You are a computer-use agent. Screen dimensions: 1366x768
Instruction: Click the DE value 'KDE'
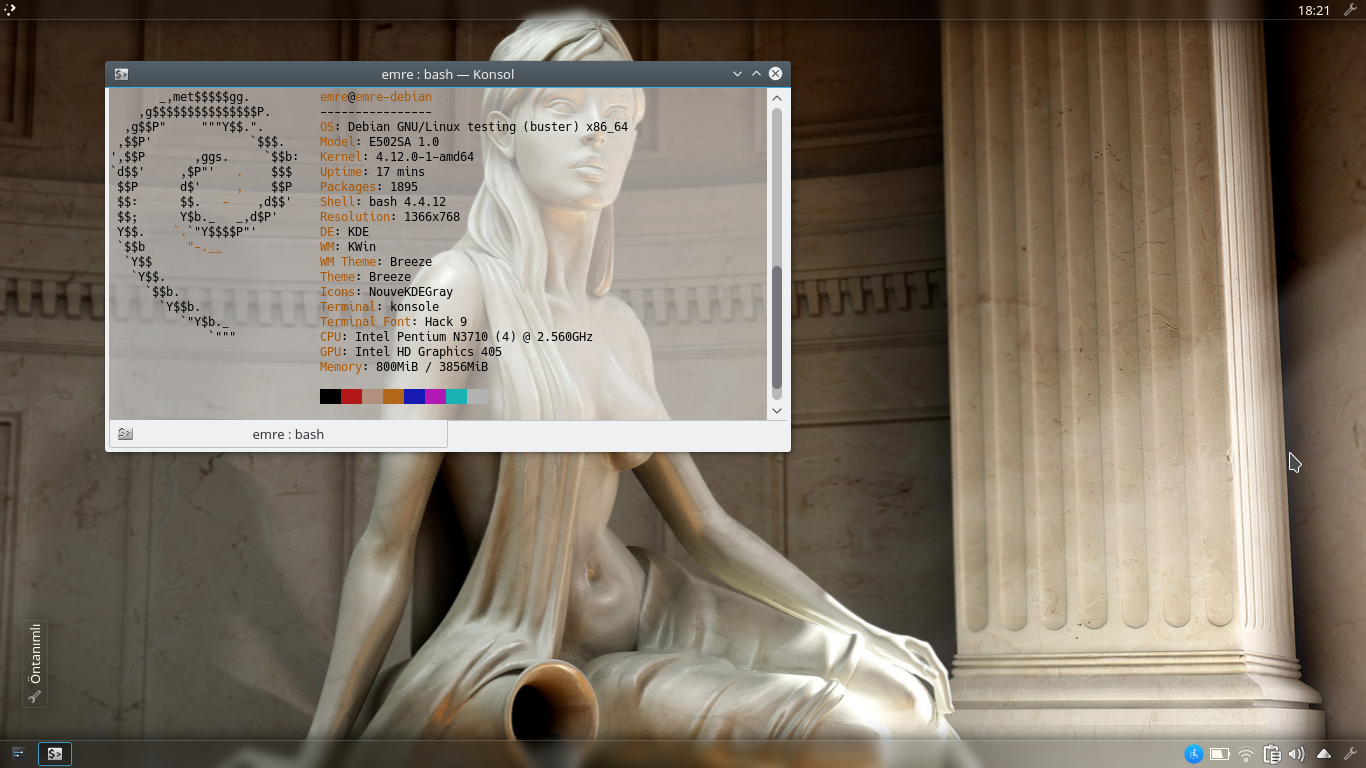(x=358, y=232)
